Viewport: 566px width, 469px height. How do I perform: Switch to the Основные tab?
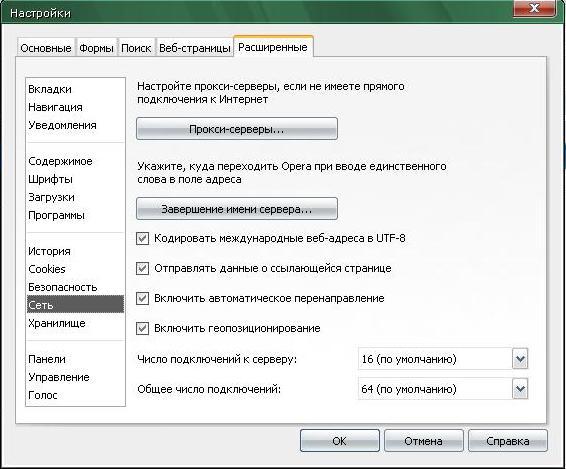(x=46, y=48)
